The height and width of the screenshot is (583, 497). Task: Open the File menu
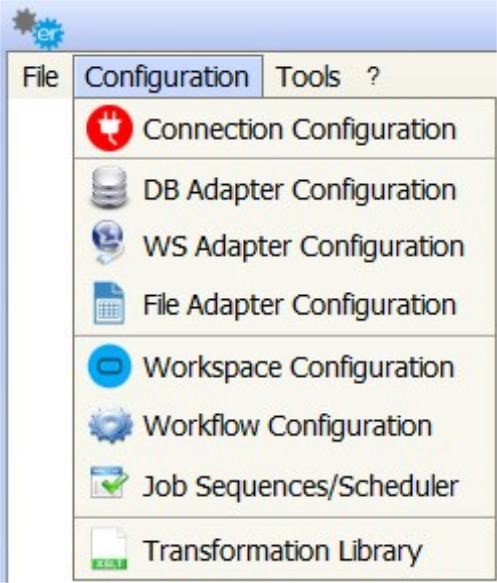[x=41, y=77]
